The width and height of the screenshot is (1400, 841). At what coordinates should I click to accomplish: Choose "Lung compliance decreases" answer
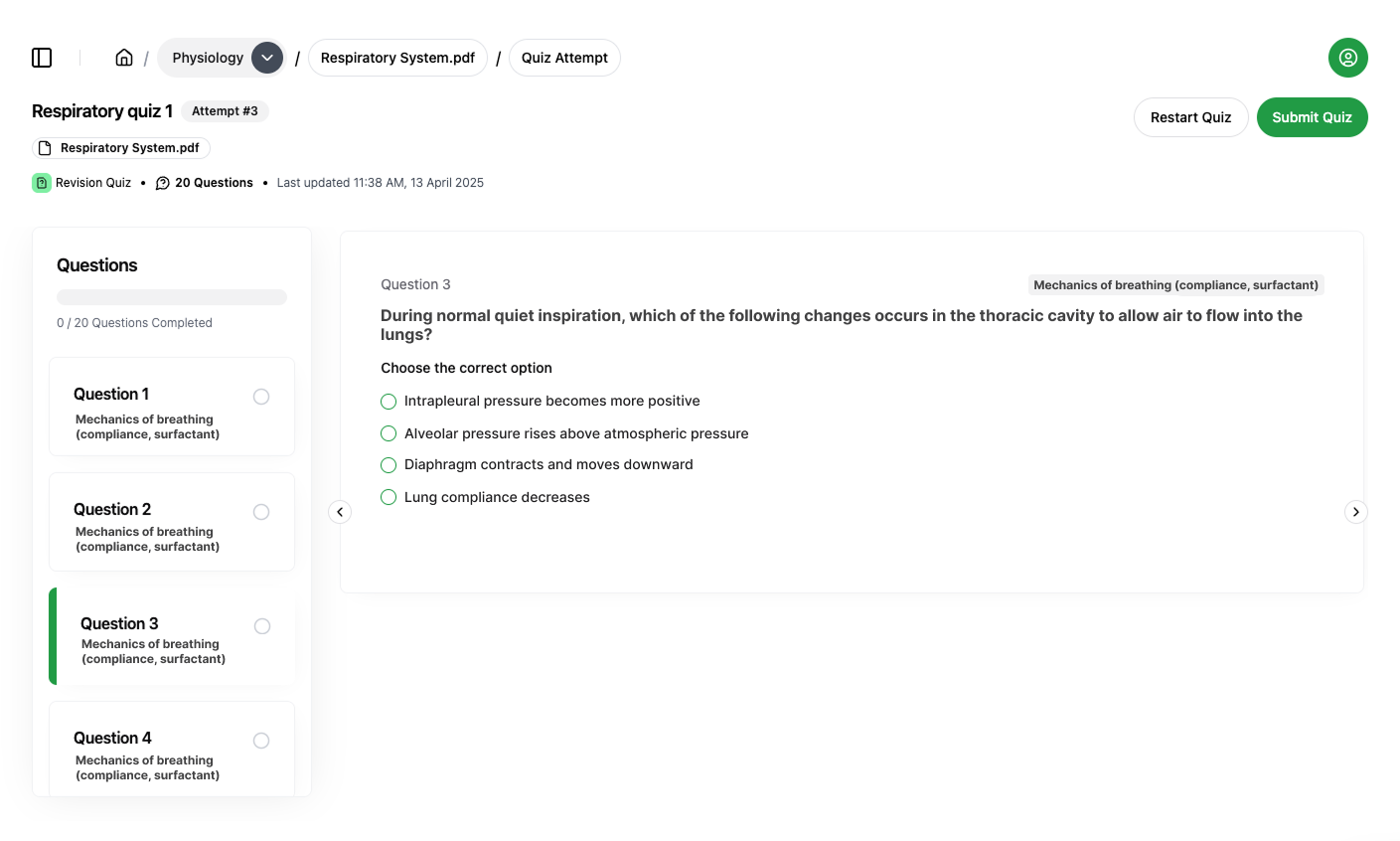(x=389, y=497)
